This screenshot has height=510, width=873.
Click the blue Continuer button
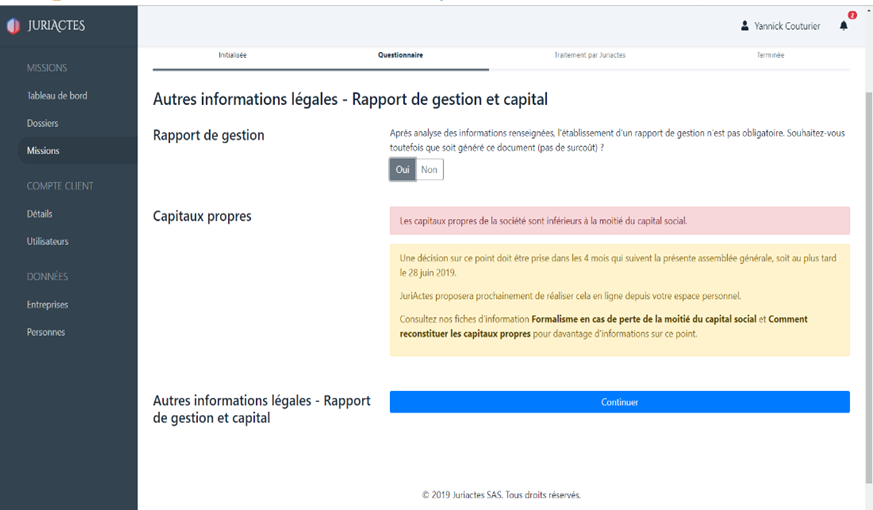619,402
